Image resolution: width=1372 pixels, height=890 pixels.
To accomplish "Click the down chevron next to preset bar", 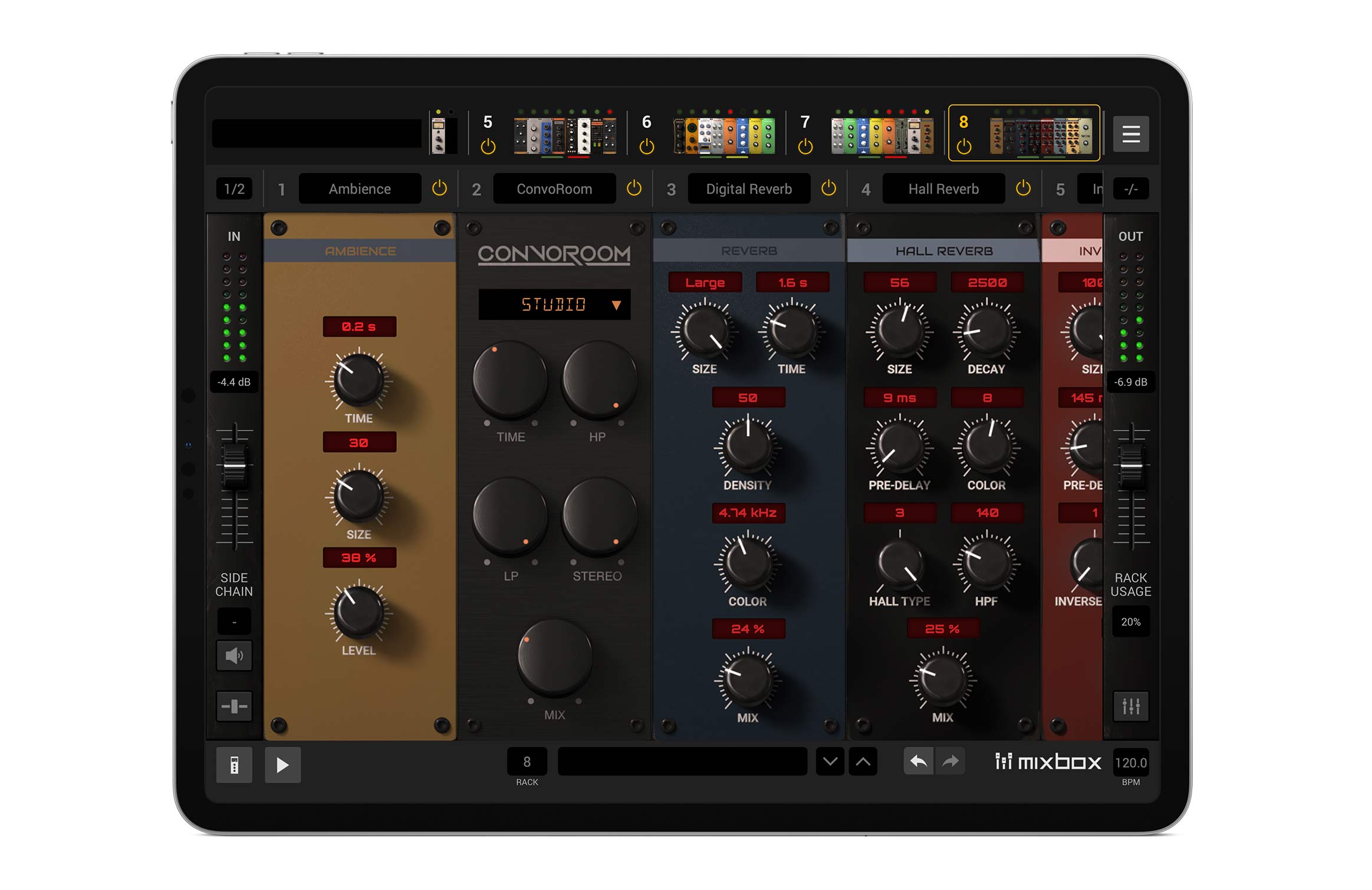I will point(830,762).
